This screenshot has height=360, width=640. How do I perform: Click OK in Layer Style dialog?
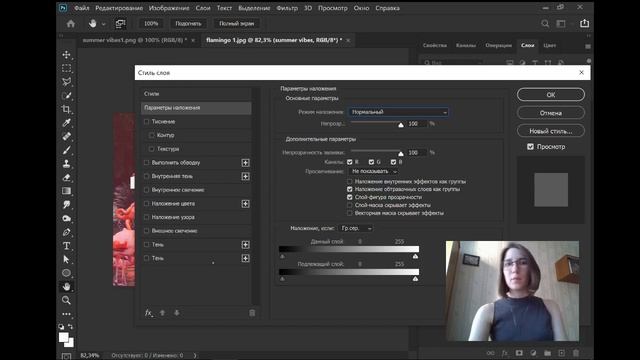click(x=551, y=95)
